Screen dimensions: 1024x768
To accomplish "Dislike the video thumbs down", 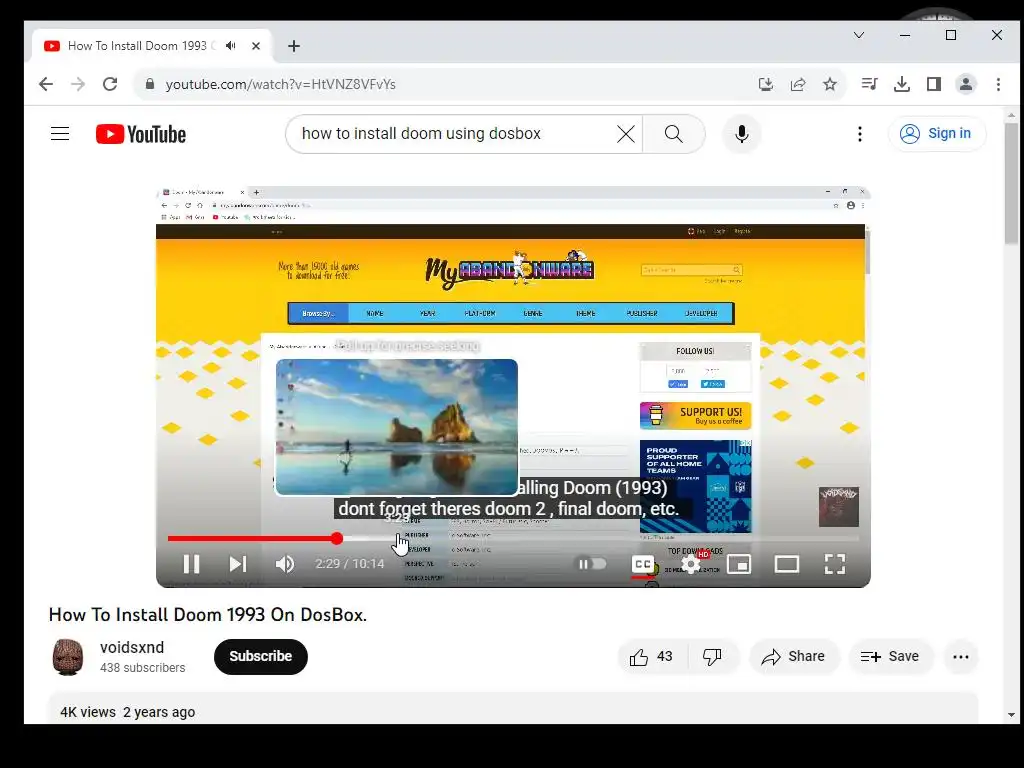I will 712,657.
